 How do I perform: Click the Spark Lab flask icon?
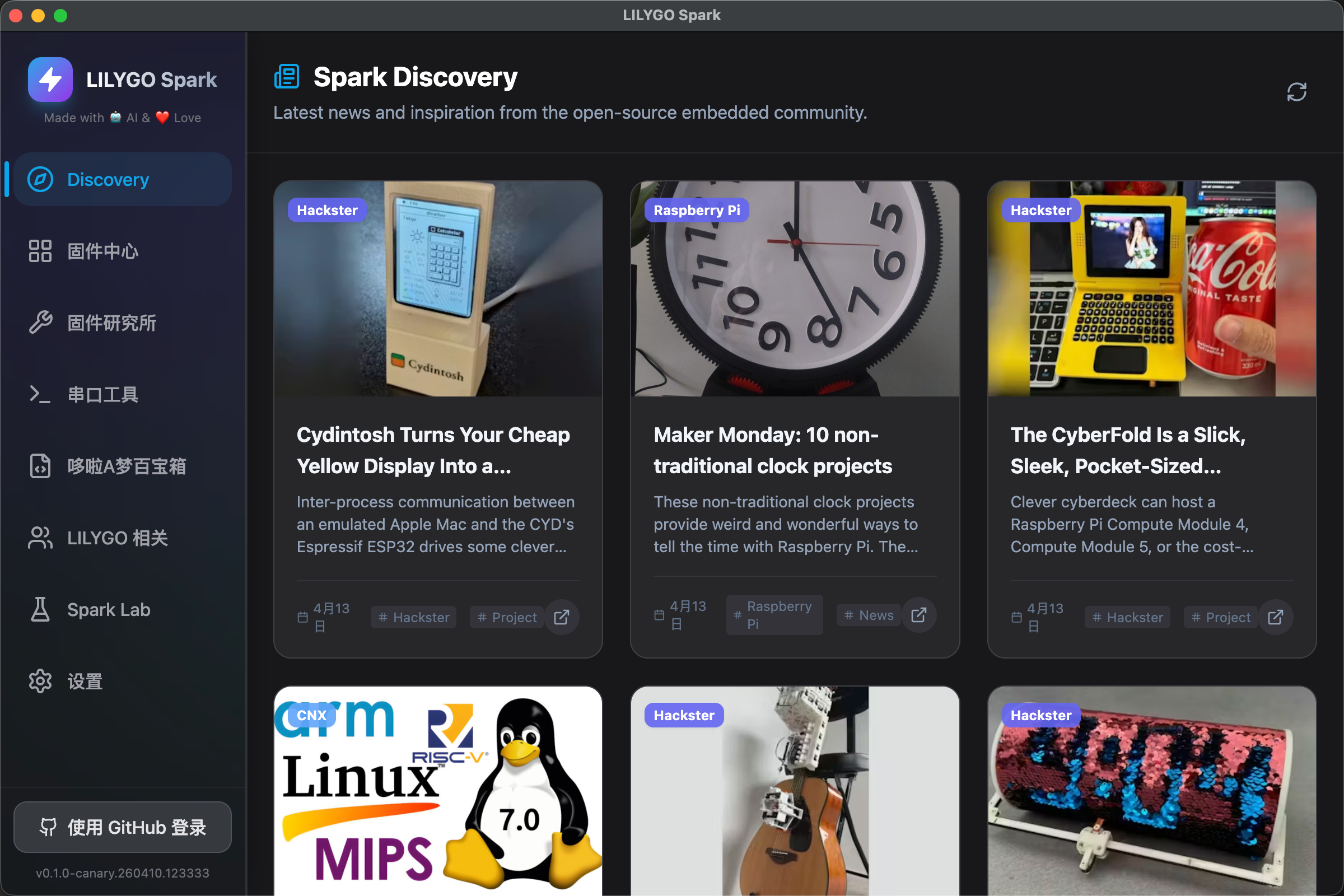tap(40, 609)
